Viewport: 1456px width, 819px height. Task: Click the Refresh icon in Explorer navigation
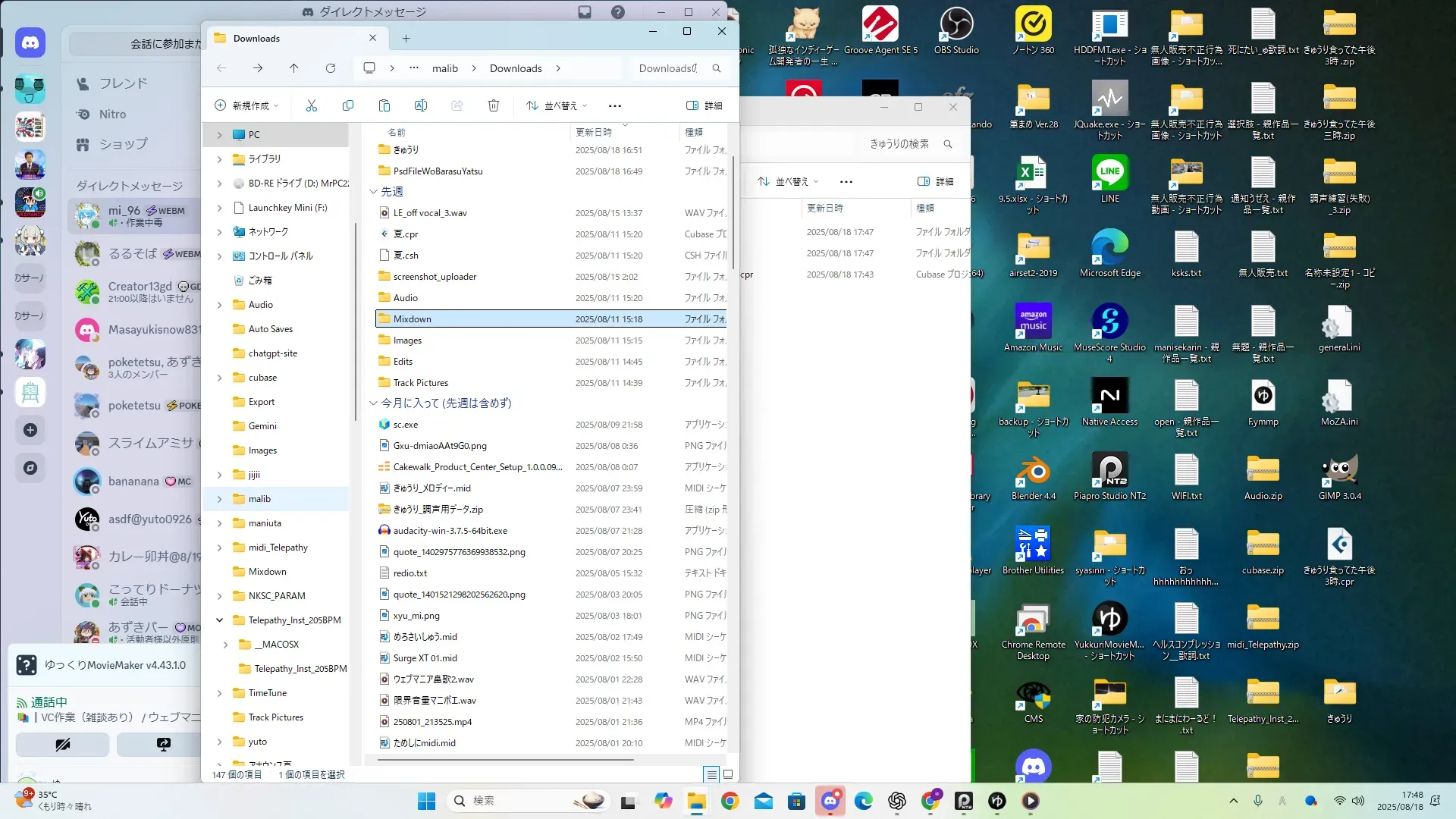pos(331,68)
